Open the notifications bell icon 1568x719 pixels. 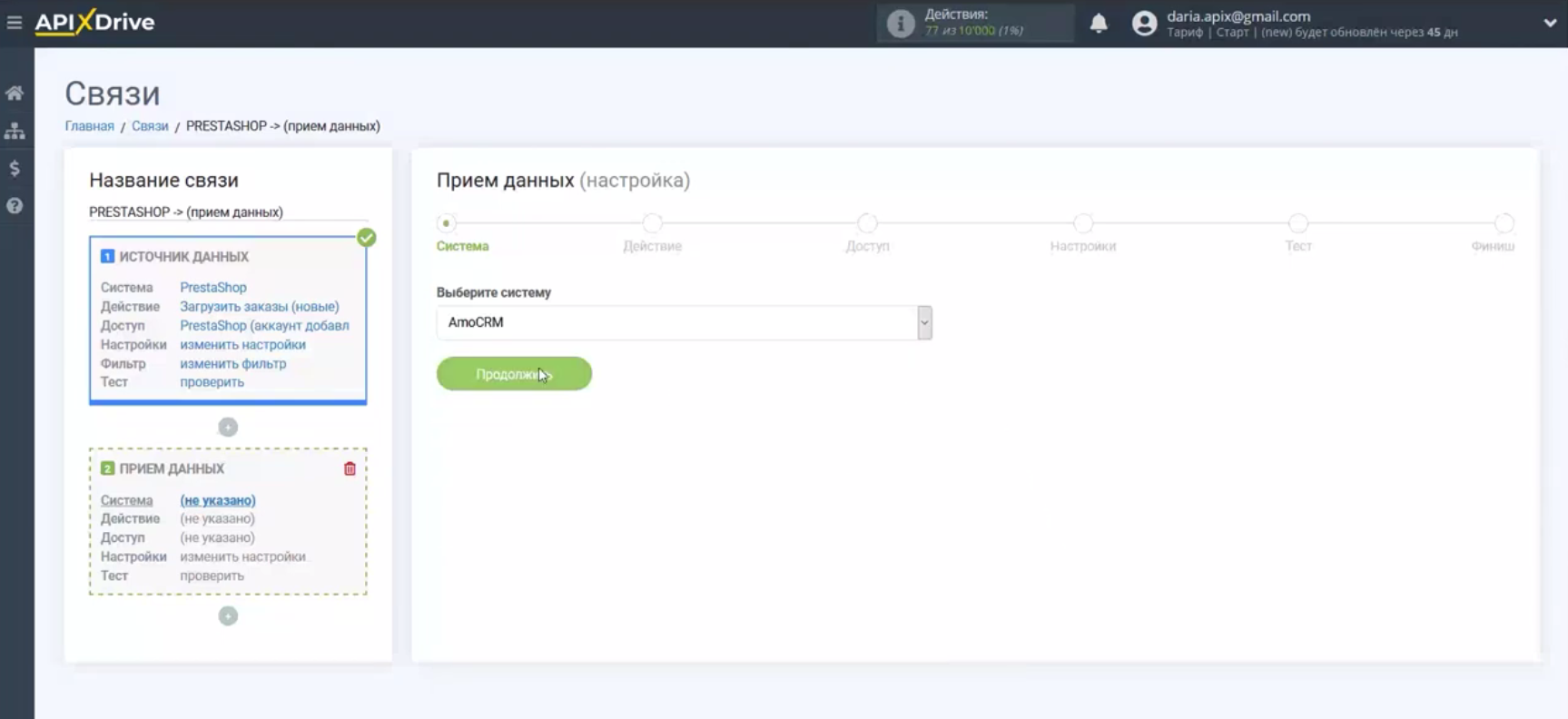click(x=1099, y=23)
